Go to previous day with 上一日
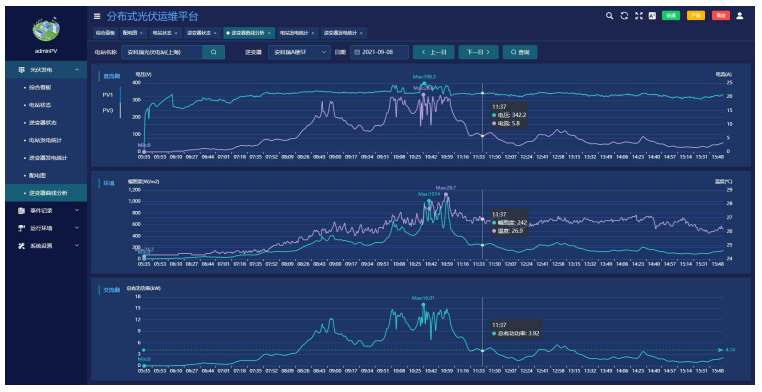Screen dimensions: 762x392 (x=433, y=52)
